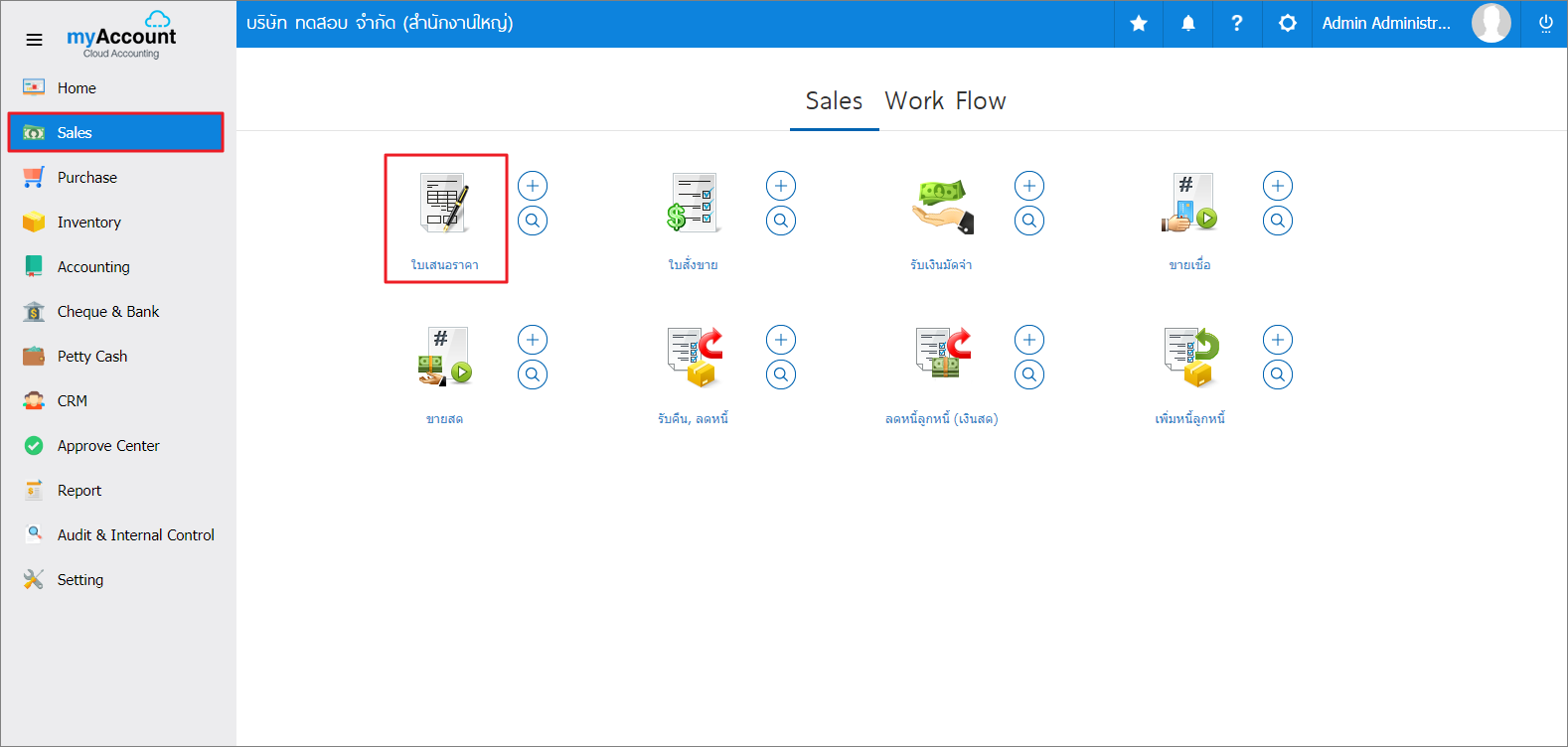1568x747 pixels.
Task: Open Admin Administr... account menu
Action: click(x=1386, y=23)
